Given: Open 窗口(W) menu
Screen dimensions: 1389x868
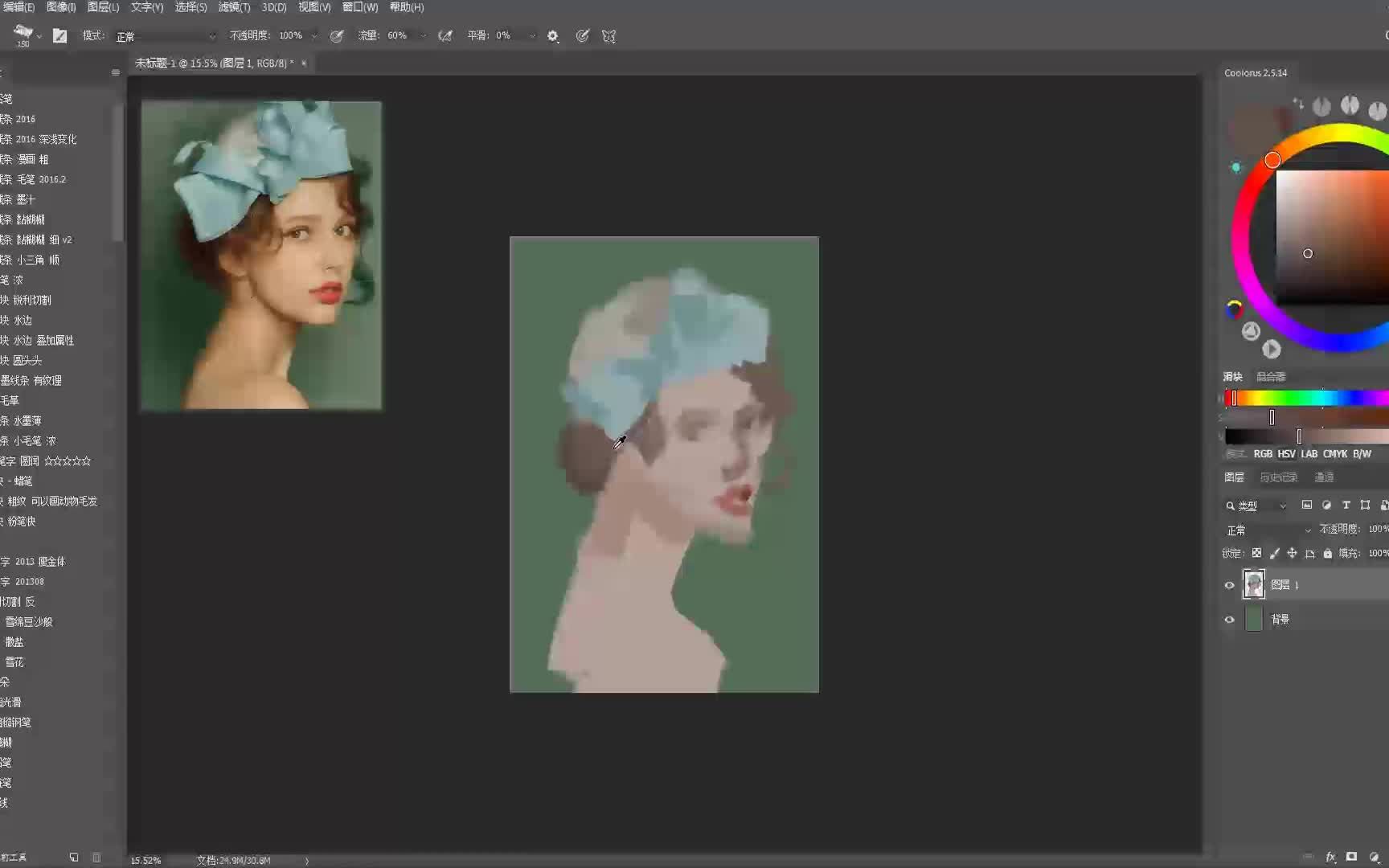Looking at the screenshot, I should point(360,7).
